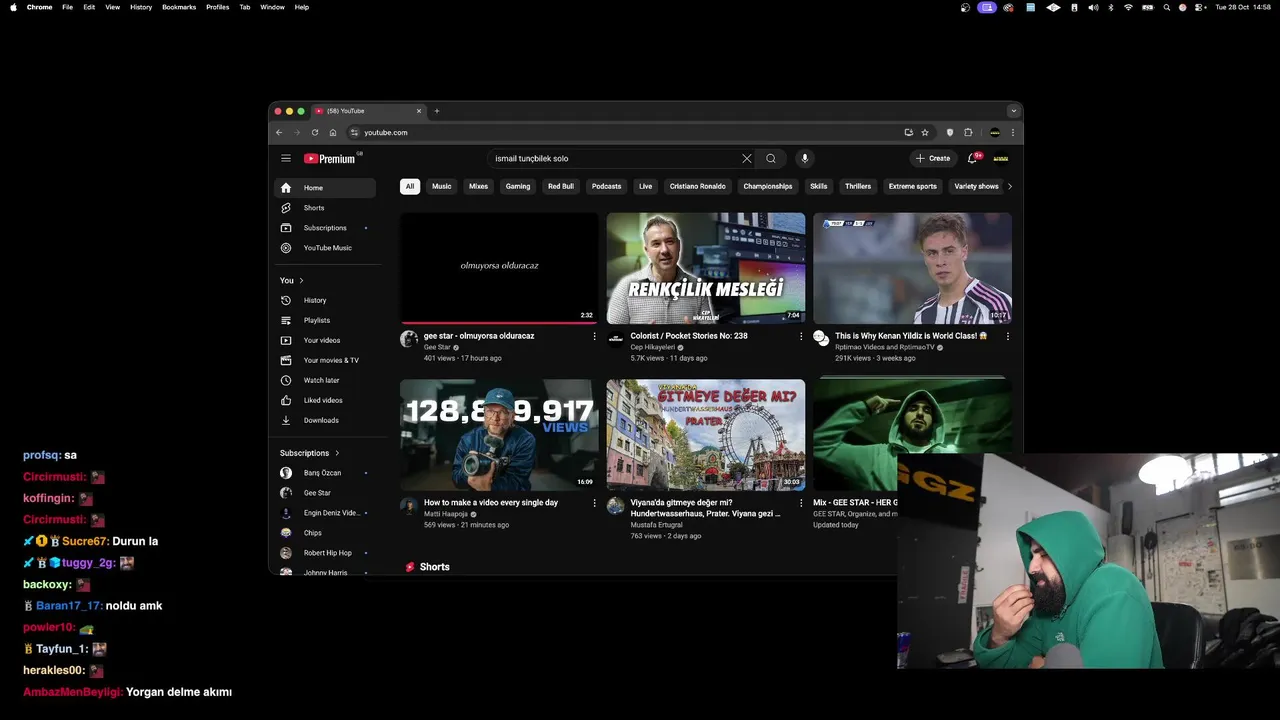
Task: Bookmark this page with the star icon
Action: [925, 132]
